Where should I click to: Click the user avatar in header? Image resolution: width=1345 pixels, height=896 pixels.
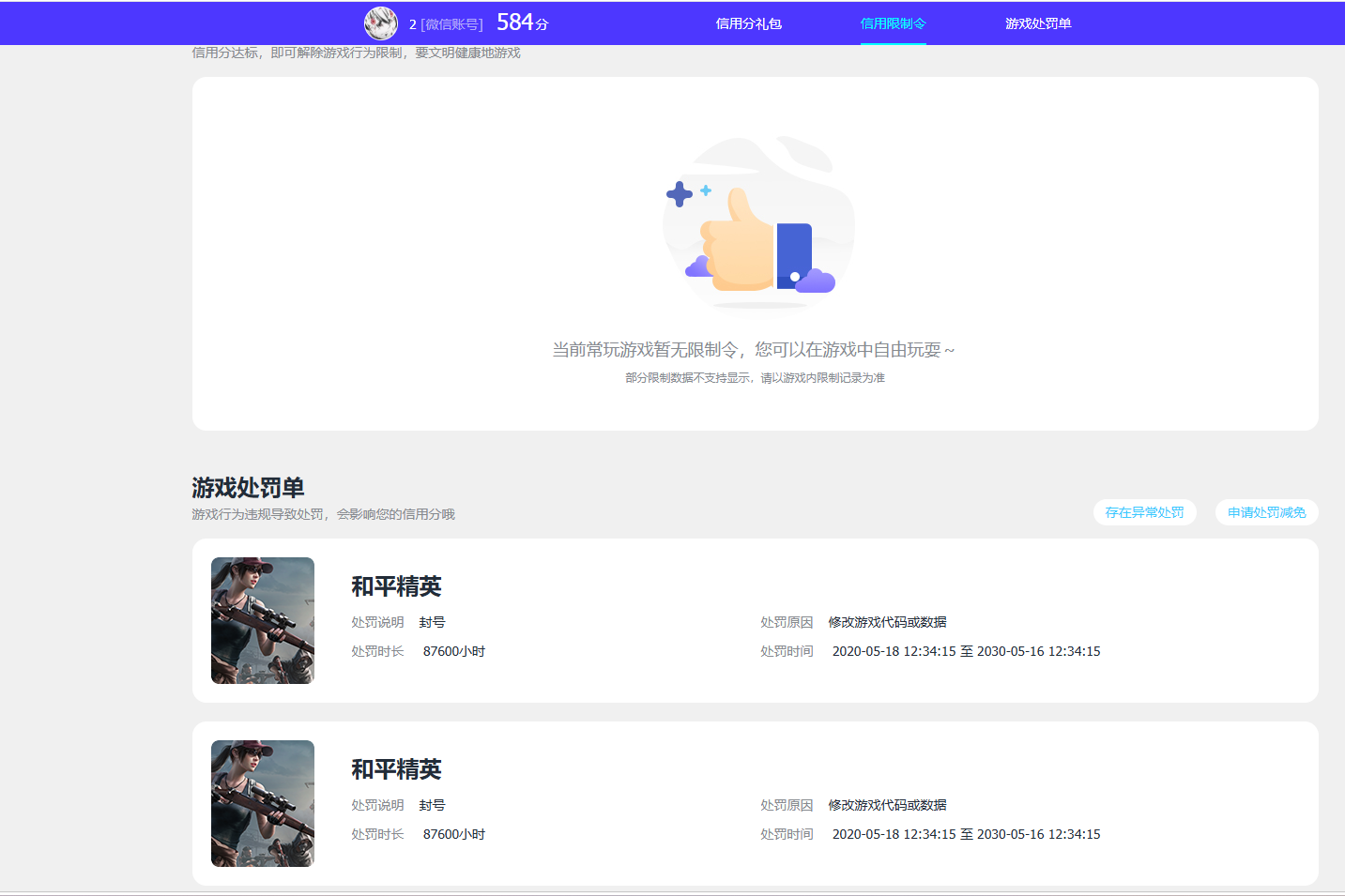point(381,23)
